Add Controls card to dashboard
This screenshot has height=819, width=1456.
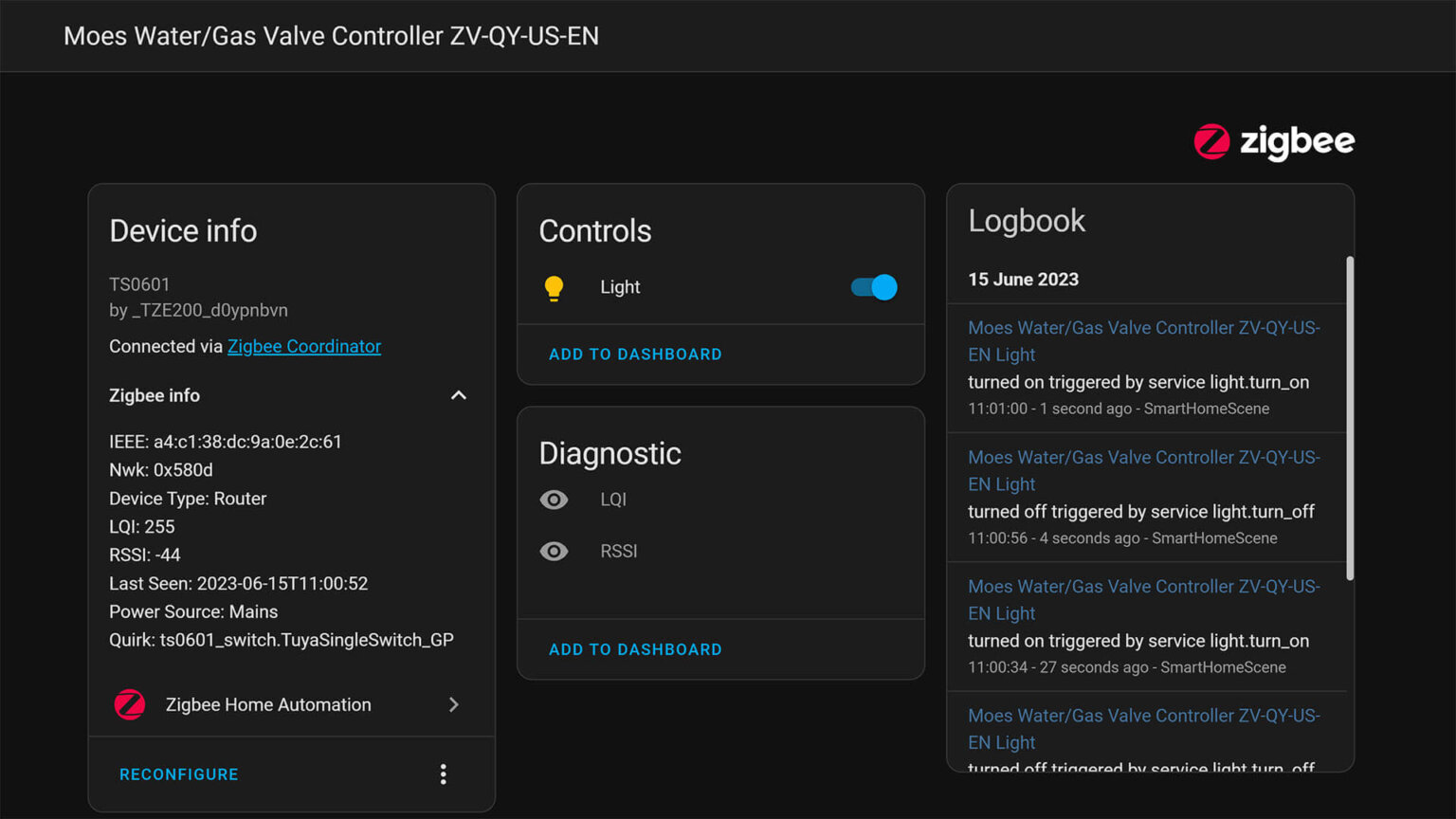click(635, 355)
